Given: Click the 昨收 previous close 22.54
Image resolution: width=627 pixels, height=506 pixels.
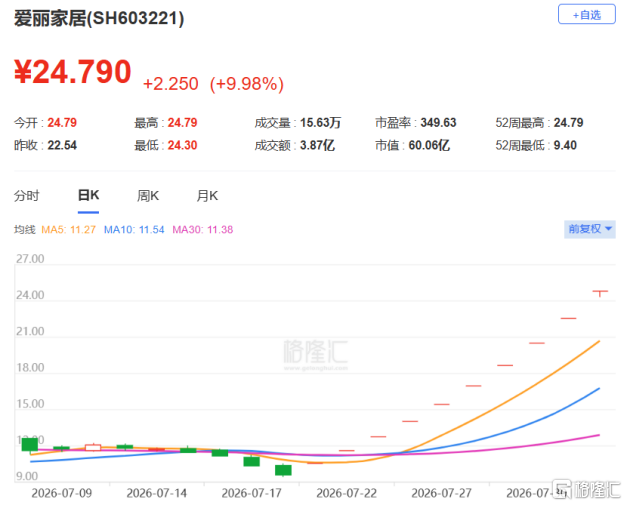Looking at the screenshot, I should pos(62,145).
